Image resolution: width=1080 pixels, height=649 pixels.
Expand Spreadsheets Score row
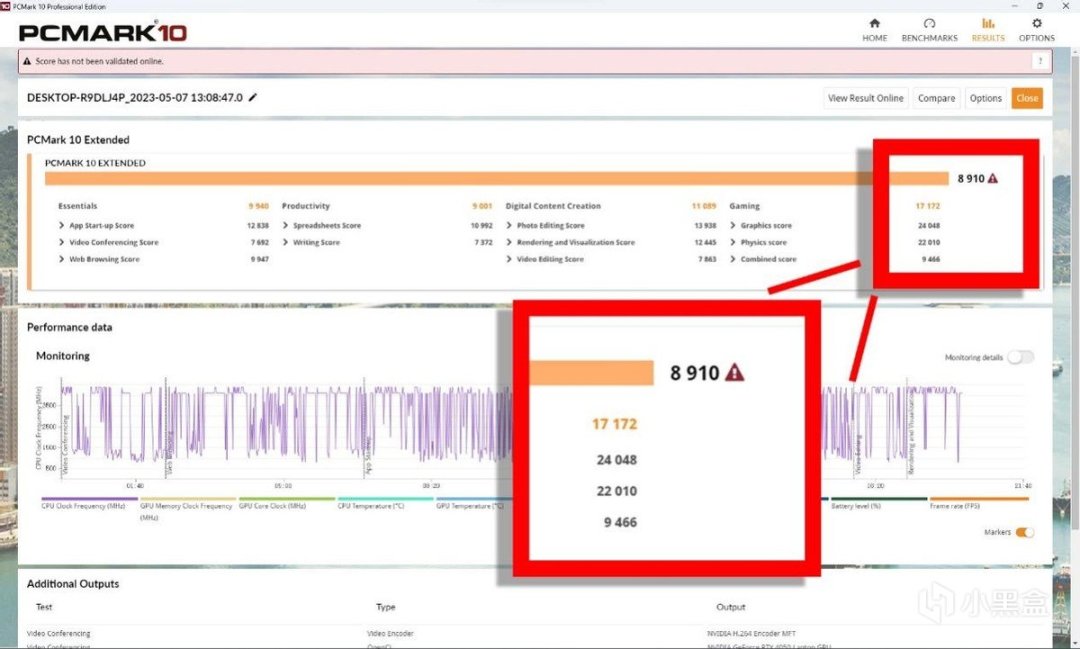tap(322, 225)
